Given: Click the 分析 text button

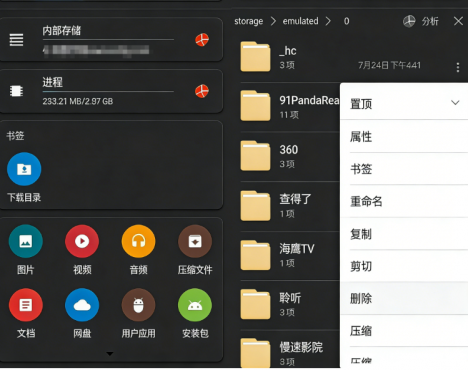Looking at the screenshot, I should pyautogui.click(x=430, y=21).
